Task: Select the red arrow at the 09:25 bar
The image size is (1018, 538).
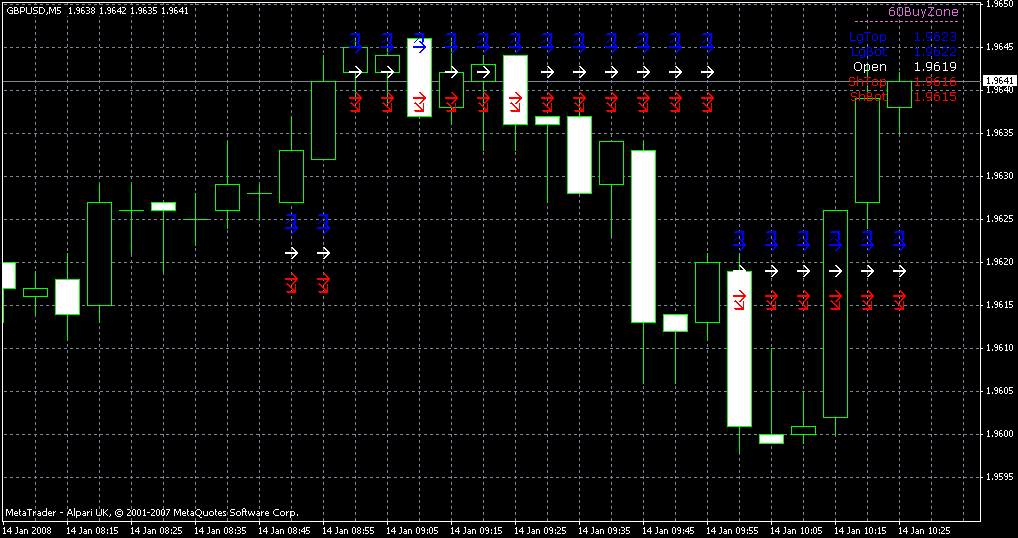Action: click(x=547, y=102)
